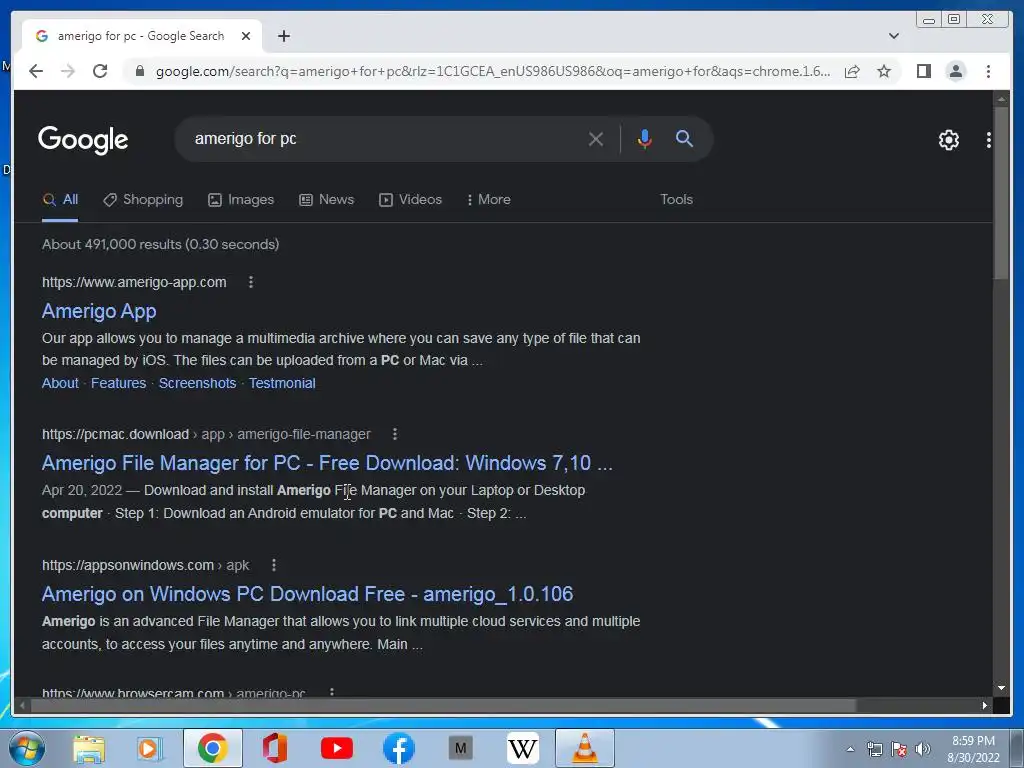
Task: Open the Screenshots sitelink
Action: [x=197, y=383]
